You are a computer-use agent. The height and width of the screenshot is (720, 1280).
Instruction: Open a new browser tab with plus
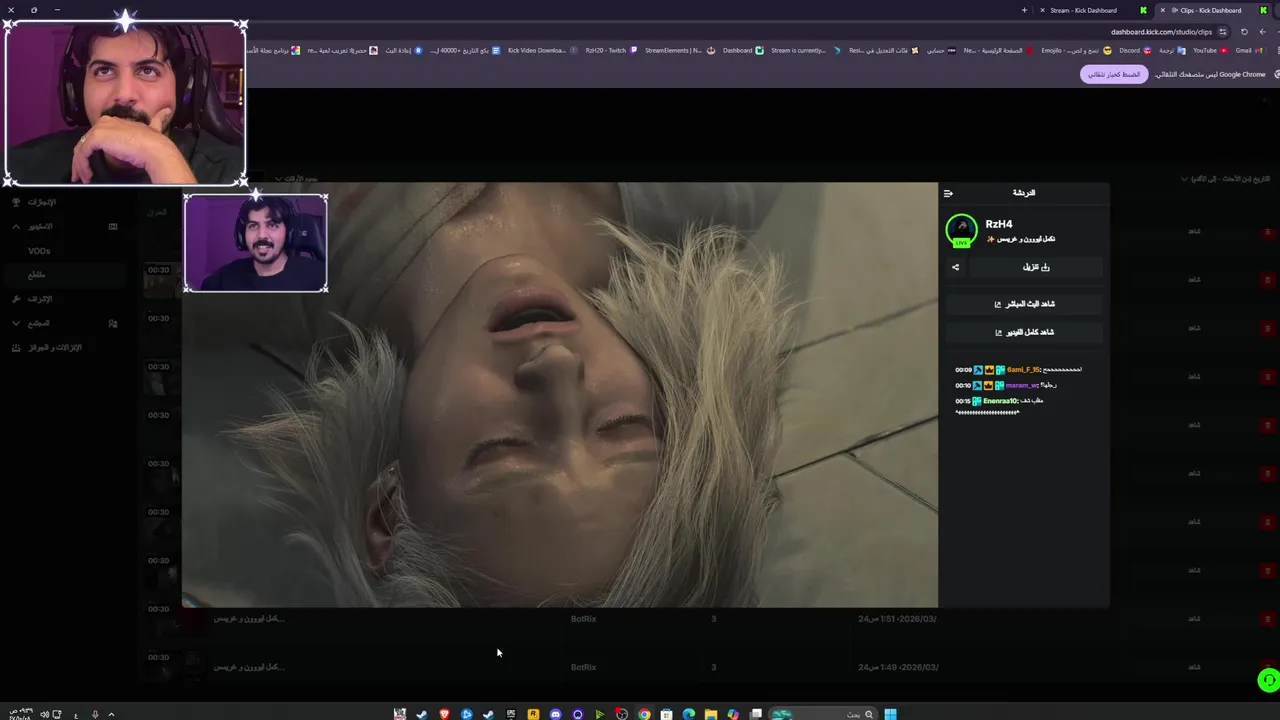[x=1024, y=10]
